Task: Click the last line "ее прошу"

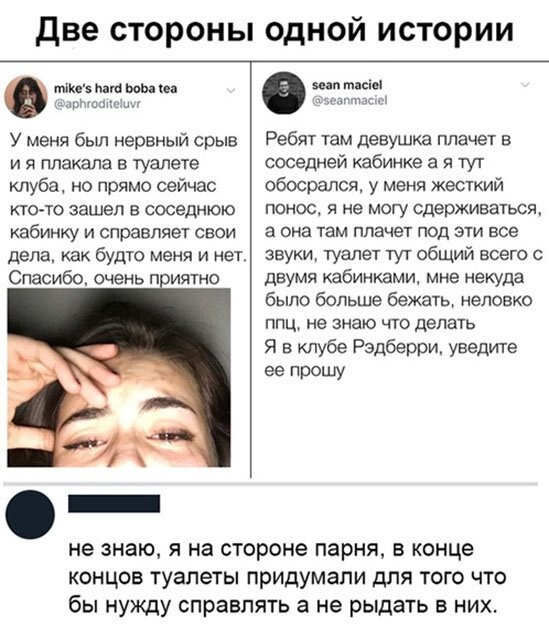Action: coord(305,370)
